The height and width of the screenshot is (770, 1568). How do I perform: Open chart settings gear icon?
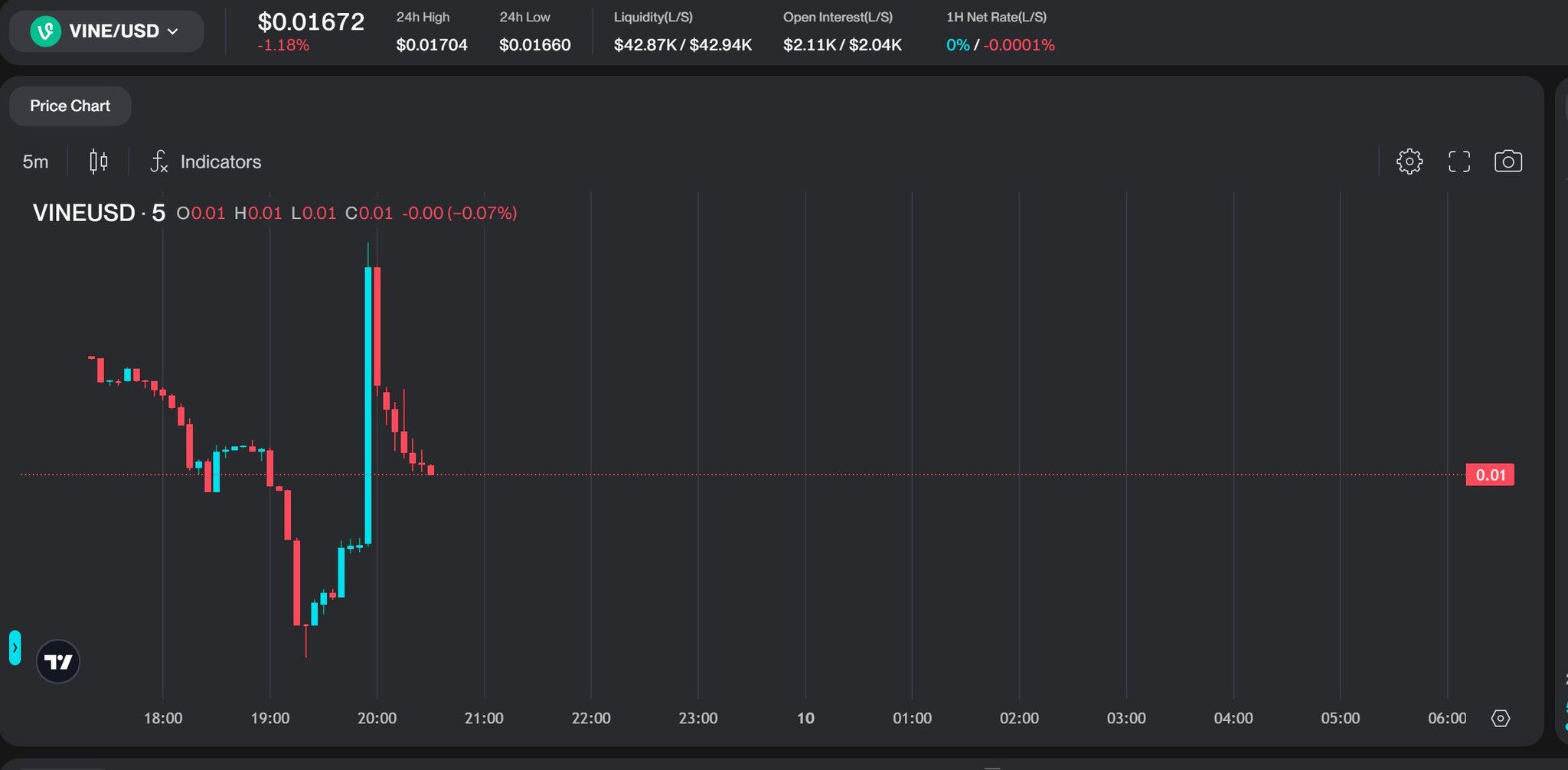pos(1409,162)
